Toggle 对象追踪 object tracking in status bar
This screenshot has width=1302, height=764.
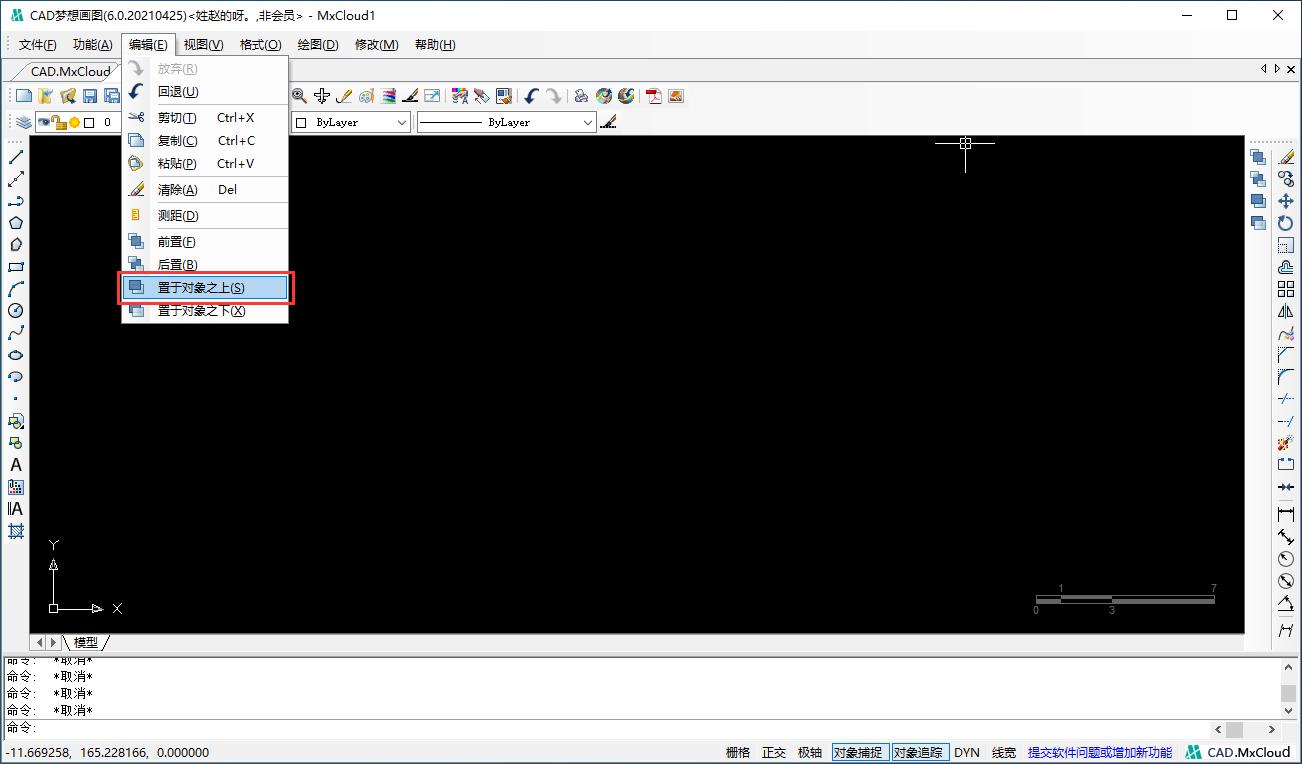[919, 753]
